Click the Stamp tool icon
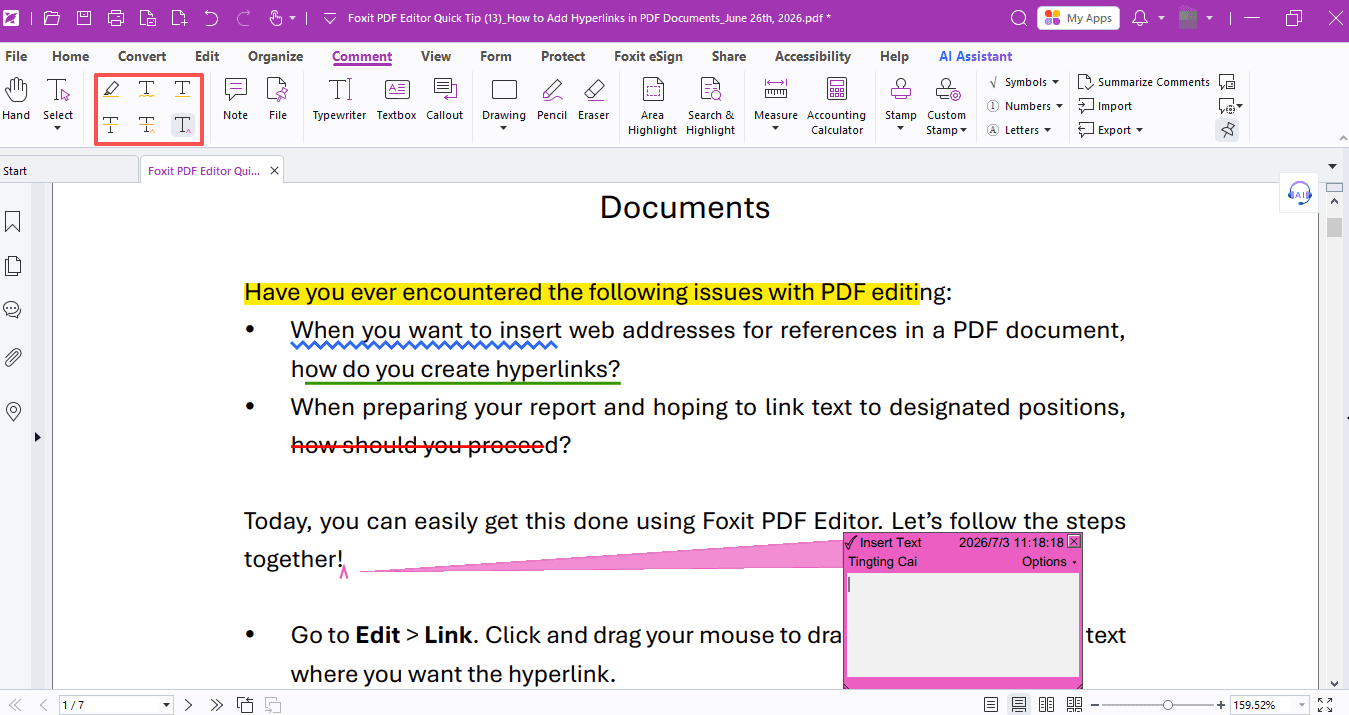This screenshot has height=715, width=1349. pyautogui.click(x=901, y=91)
